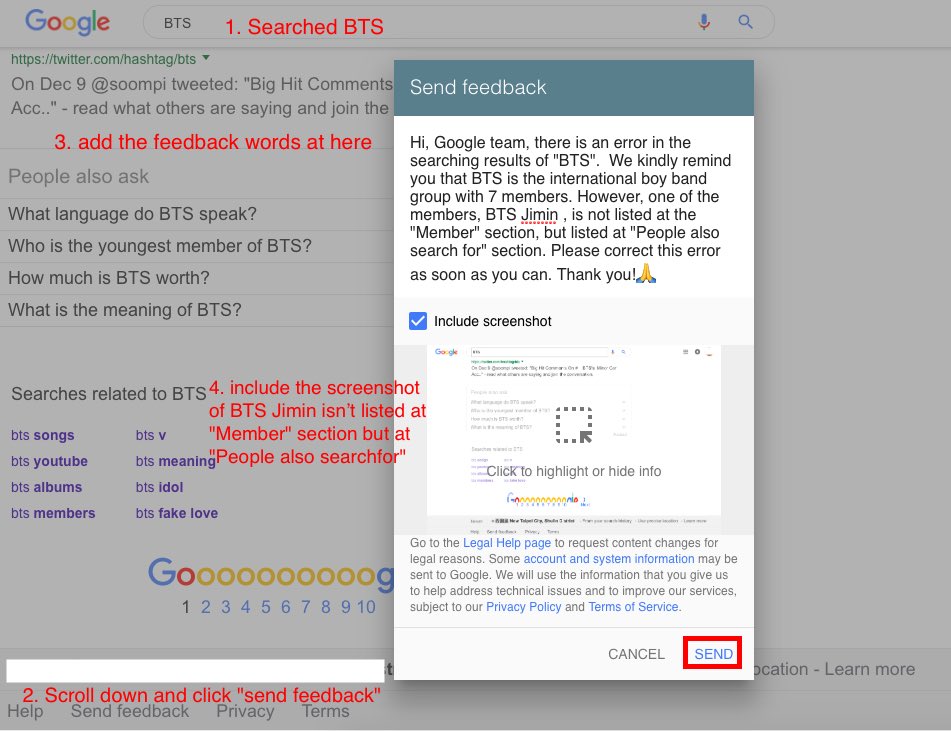Screen dimensions: 951x731
Task: Click the magnifying glass search icon
Action: [745, 22]
